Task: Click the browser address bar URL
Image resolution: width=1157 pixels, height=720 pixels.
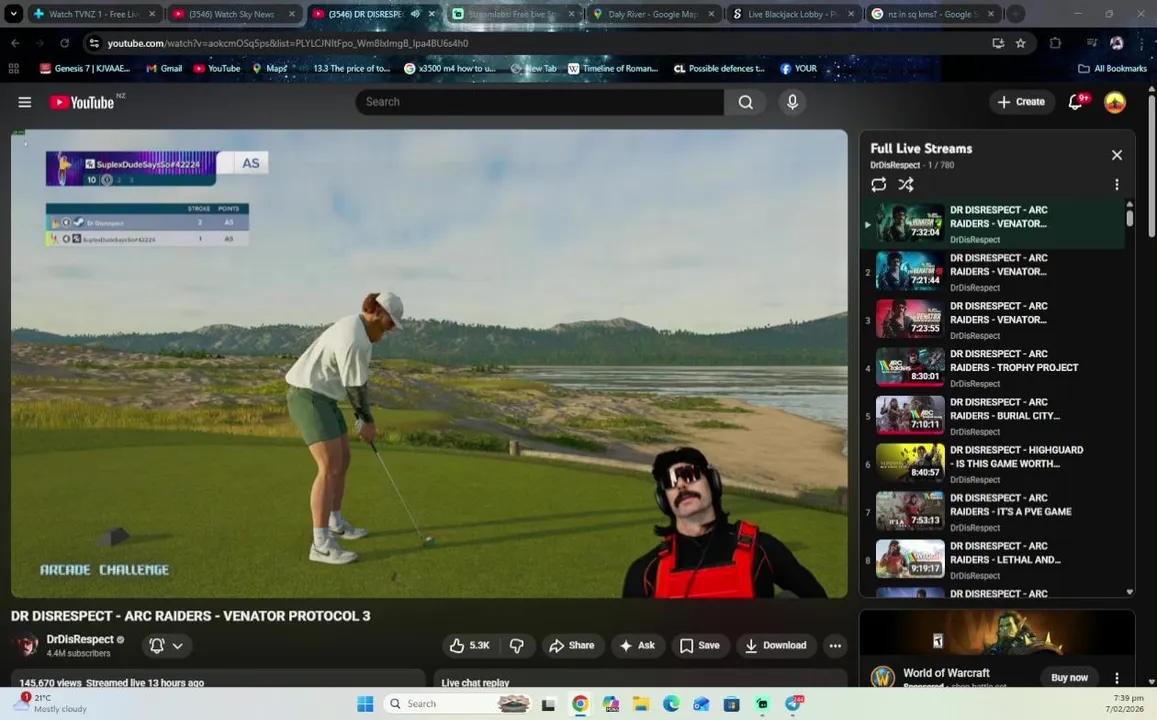Action: (x=288, y=44)
